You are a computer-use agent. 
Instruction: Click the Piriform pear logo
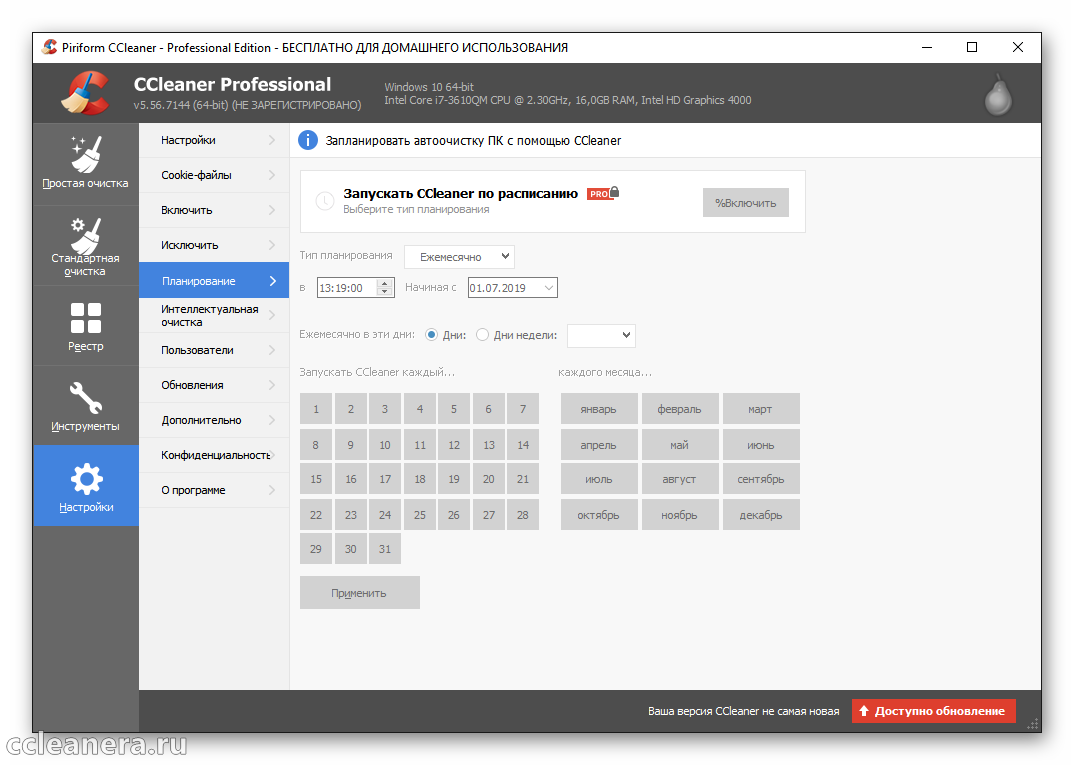[996, 94]
